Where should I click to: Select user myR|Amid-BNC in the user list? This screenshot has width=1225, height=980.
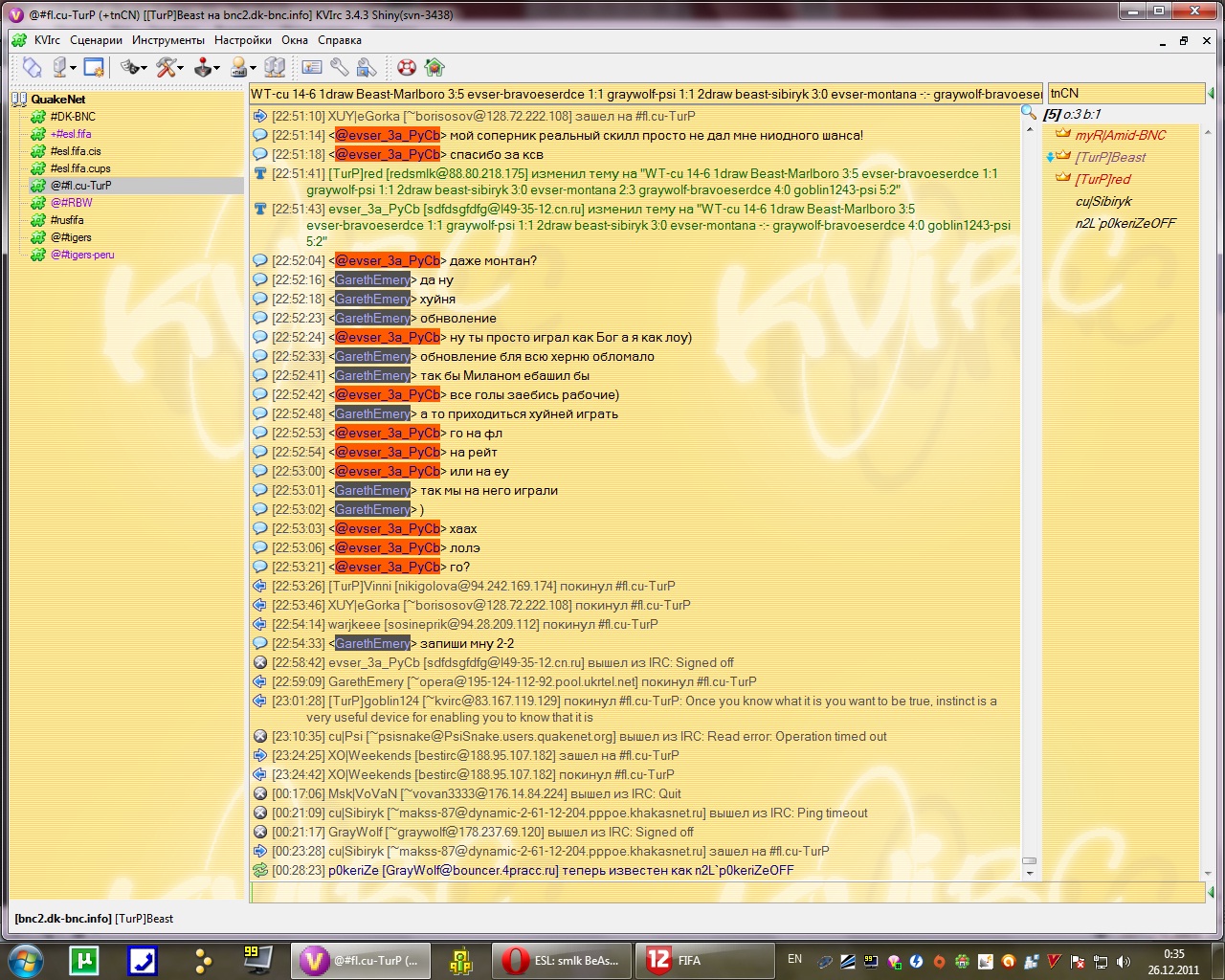[x=1120, y=135]
